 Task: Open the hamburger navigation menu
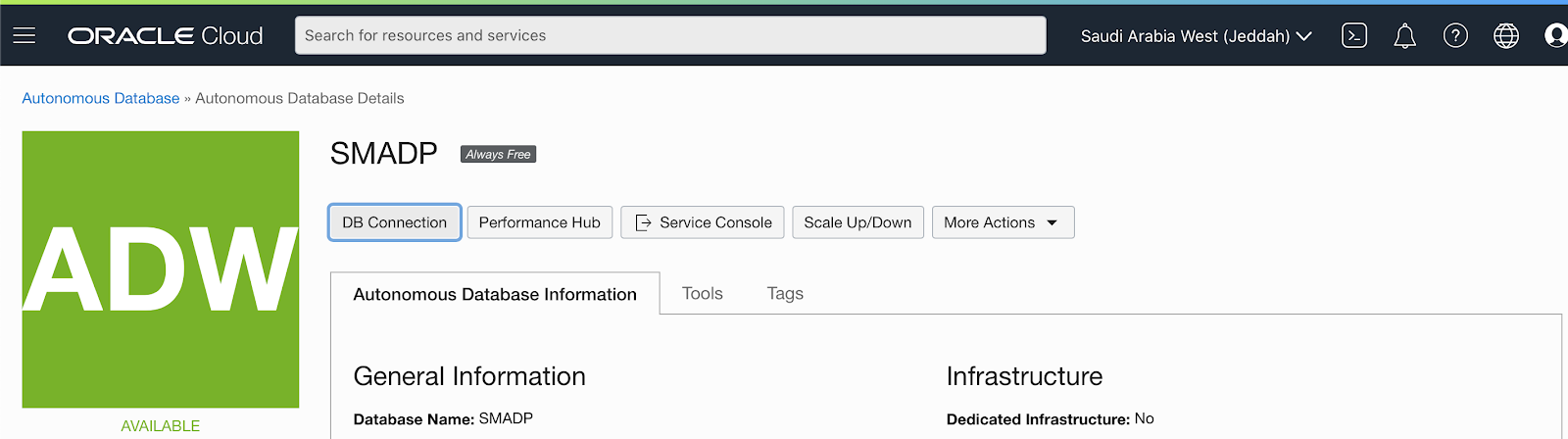(24, 36)
